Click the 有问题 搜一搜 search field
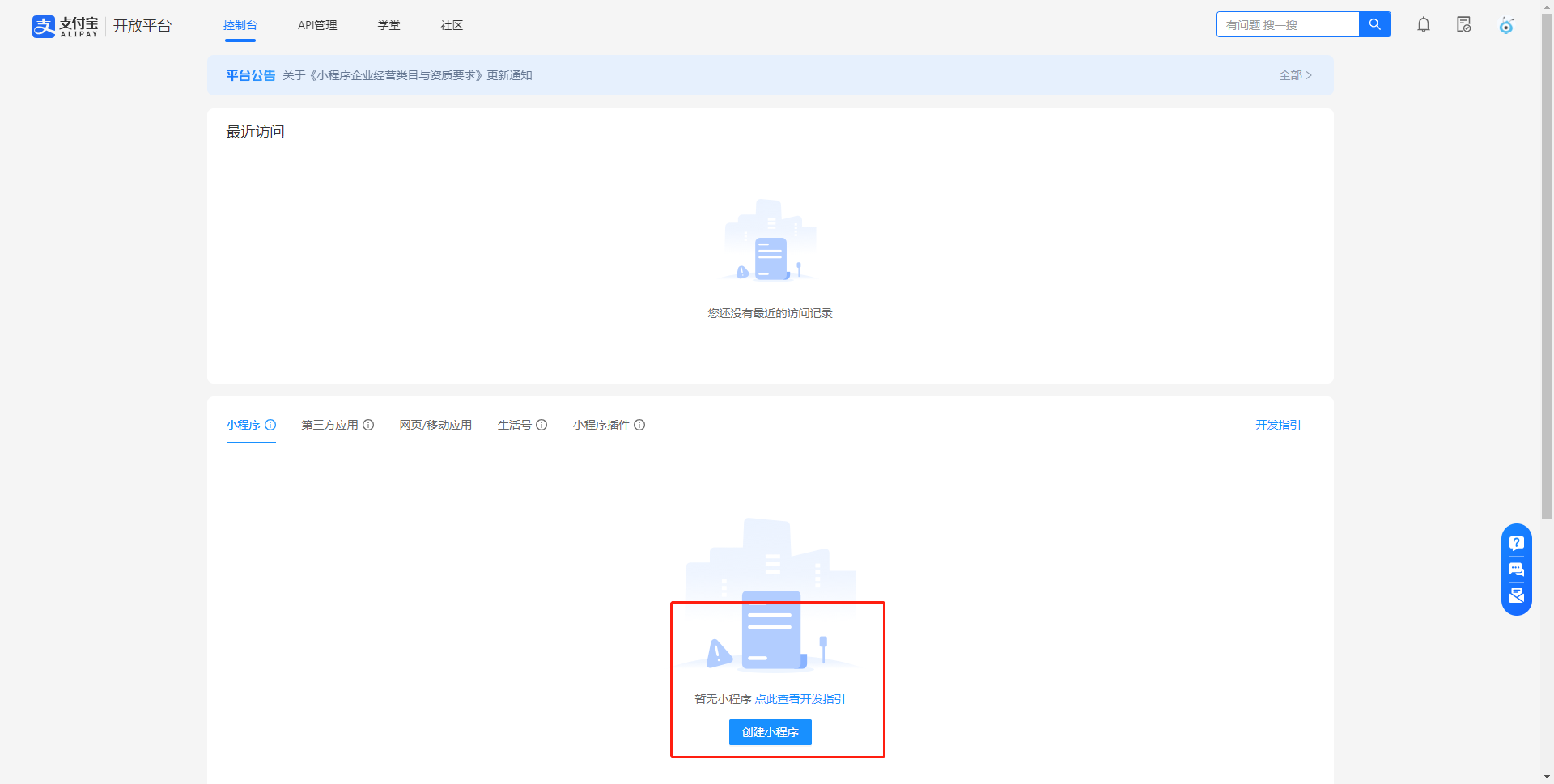This screenshot has height=784, width=1554. click(1287, 25)
